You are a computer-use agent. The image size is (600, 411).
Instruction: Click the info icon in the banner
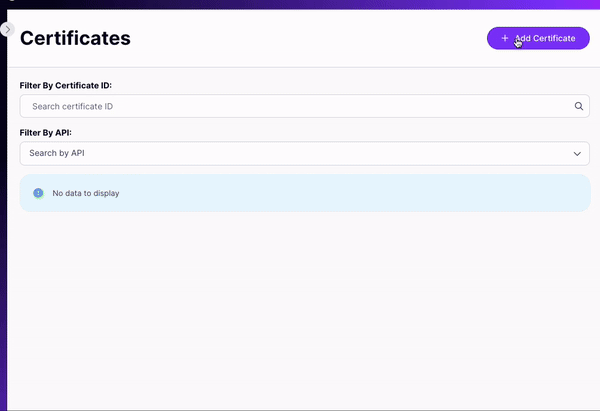pos(38,193)
